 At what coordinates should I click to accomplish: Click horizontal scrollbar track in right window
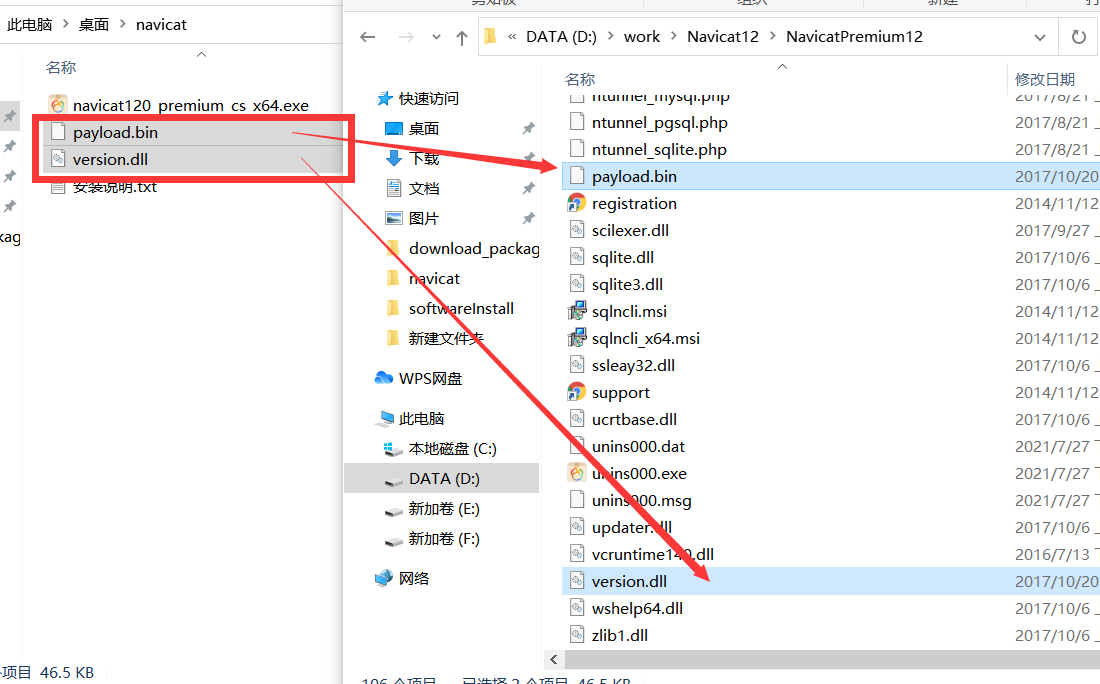coord(832,659)
